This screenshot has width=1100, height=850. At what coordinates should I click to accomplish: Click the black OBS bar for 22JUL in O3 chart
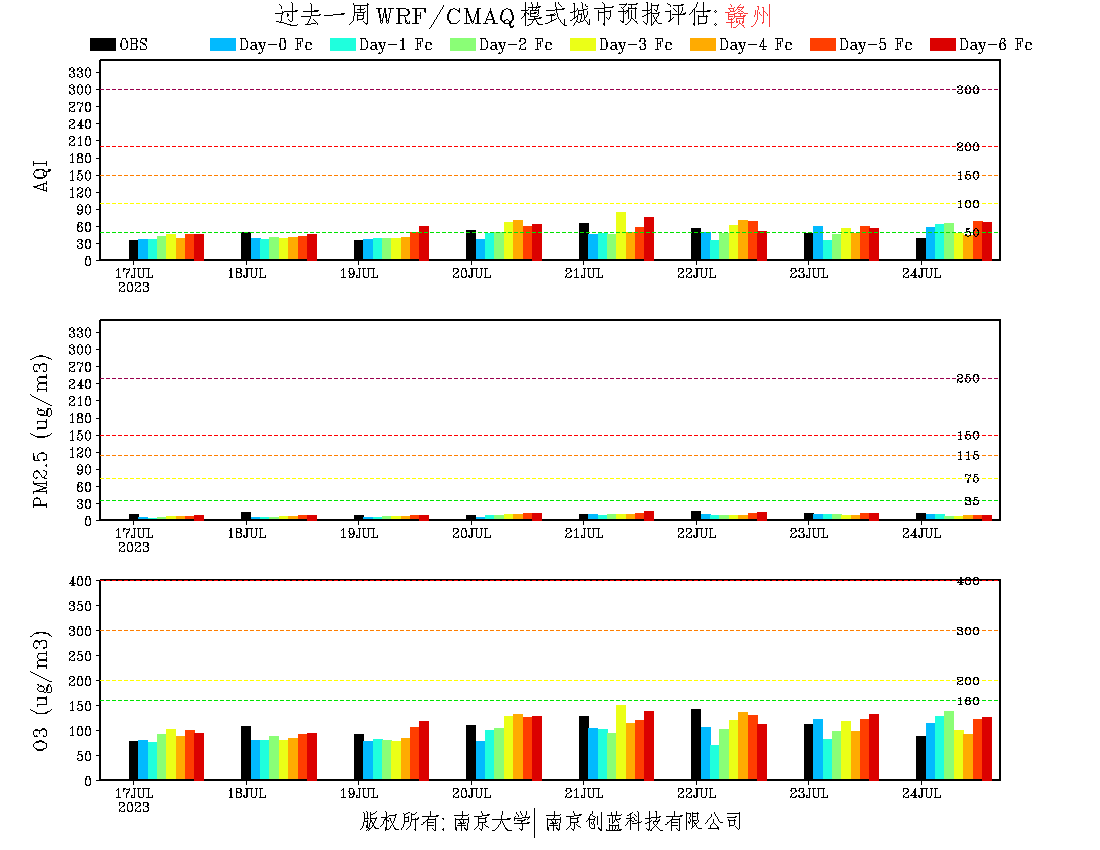696,745
